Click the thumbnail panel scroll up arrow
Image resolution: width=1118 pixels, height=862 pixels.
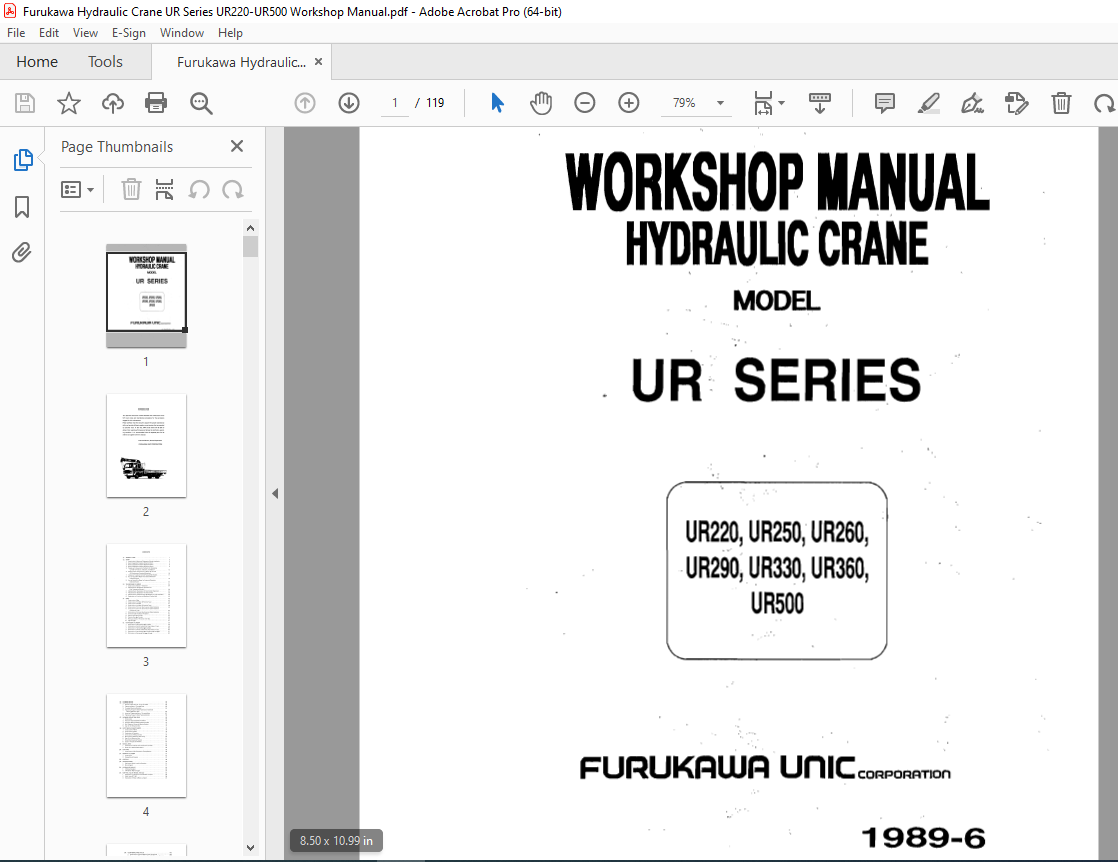(x=250, y=228)
